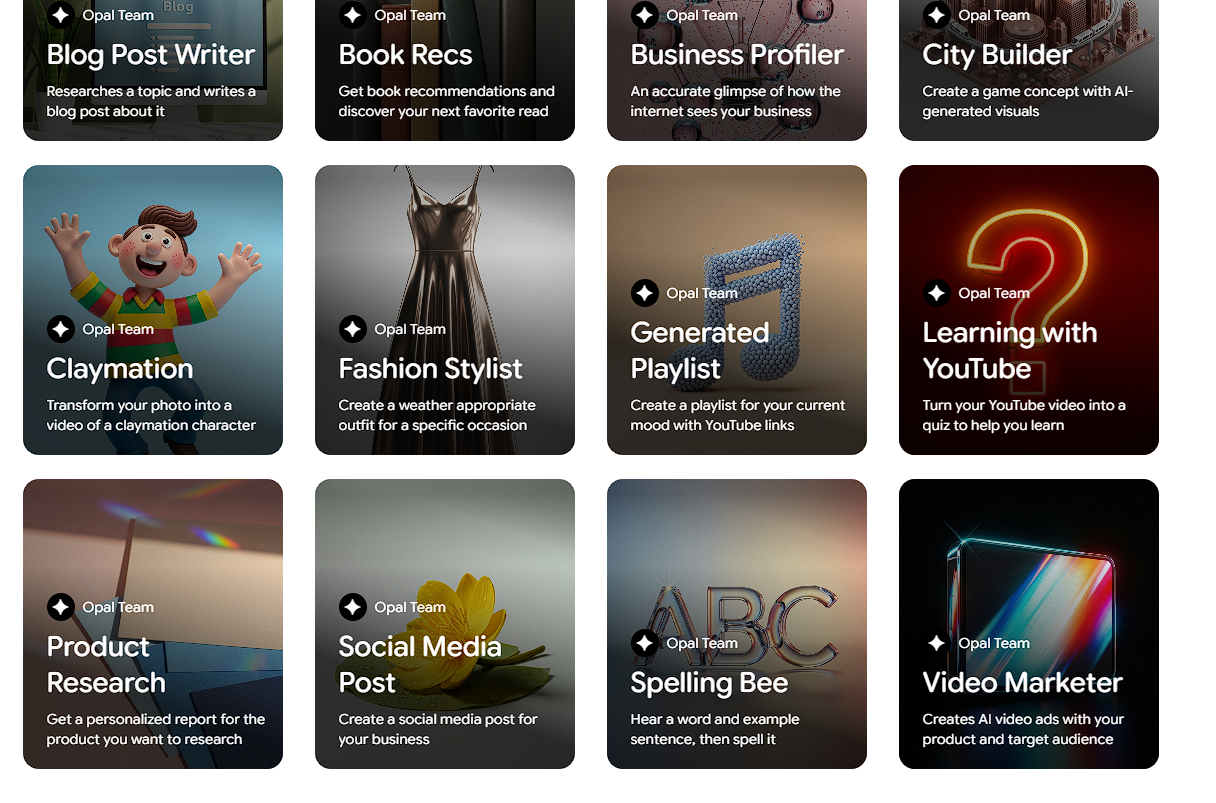Select the Product Research title

pos(106,664)
